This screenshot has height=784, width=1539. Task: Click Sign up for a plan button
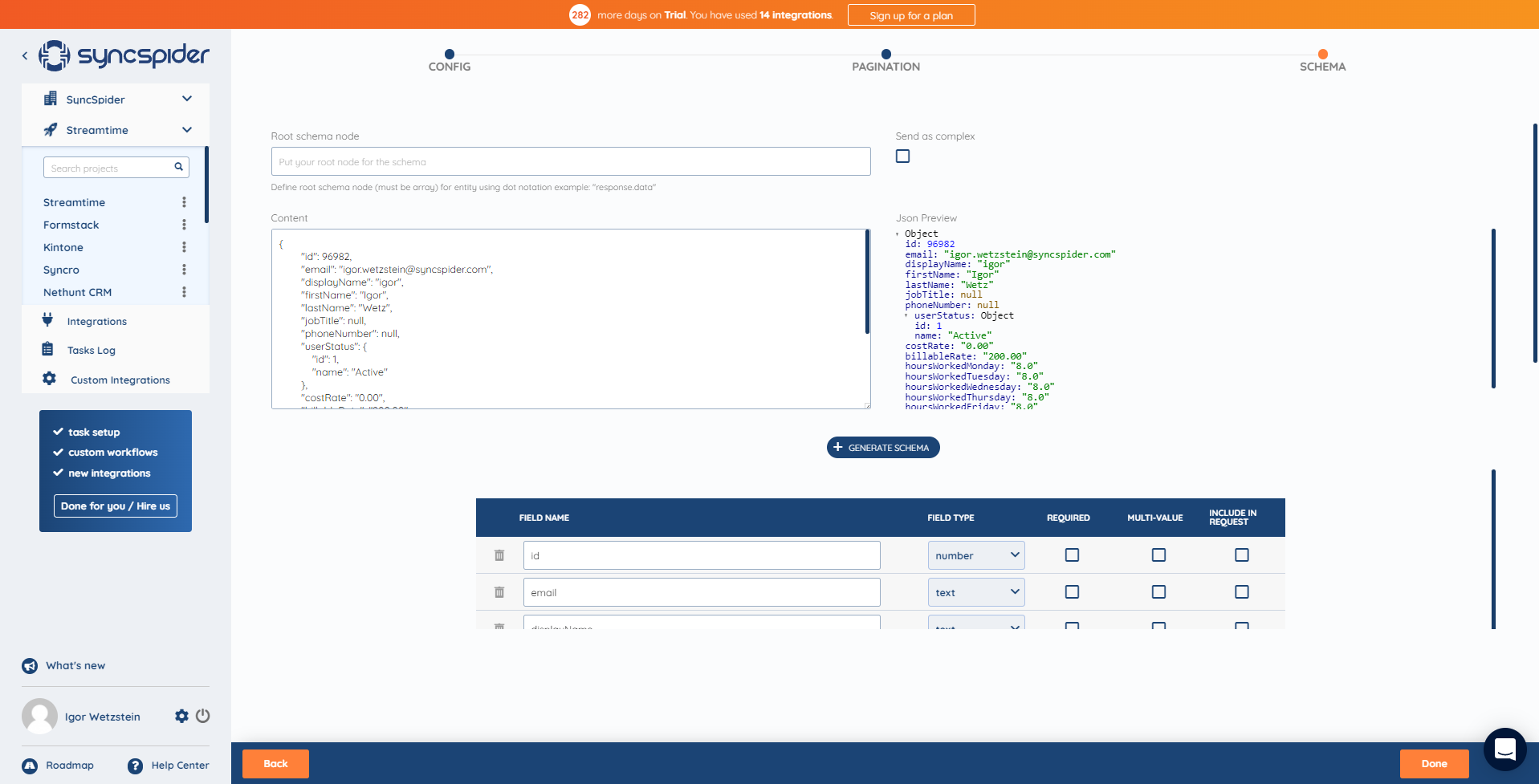911,15
